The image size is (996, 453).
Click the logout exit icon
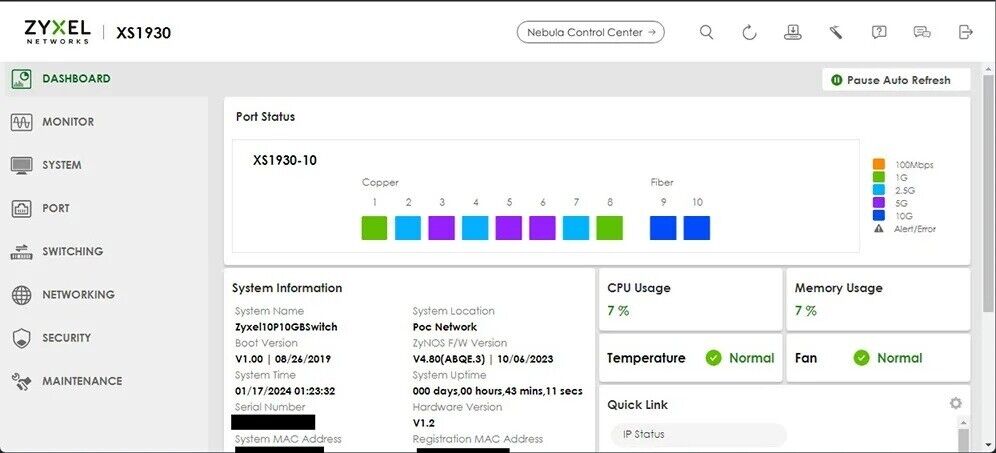966,32
